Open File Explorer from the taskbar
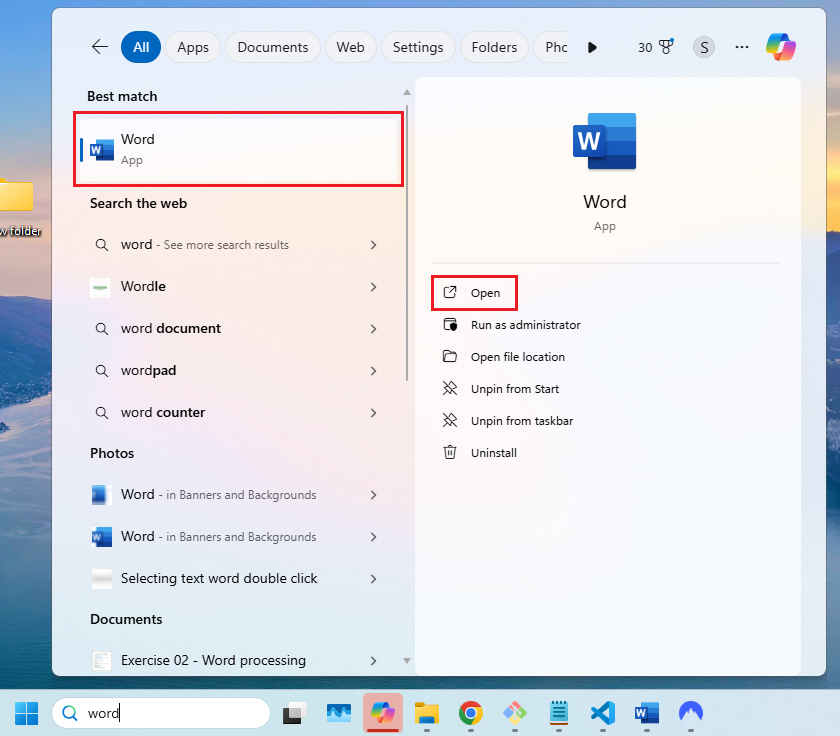The image size is (840, 736). [x=427, y=713]
